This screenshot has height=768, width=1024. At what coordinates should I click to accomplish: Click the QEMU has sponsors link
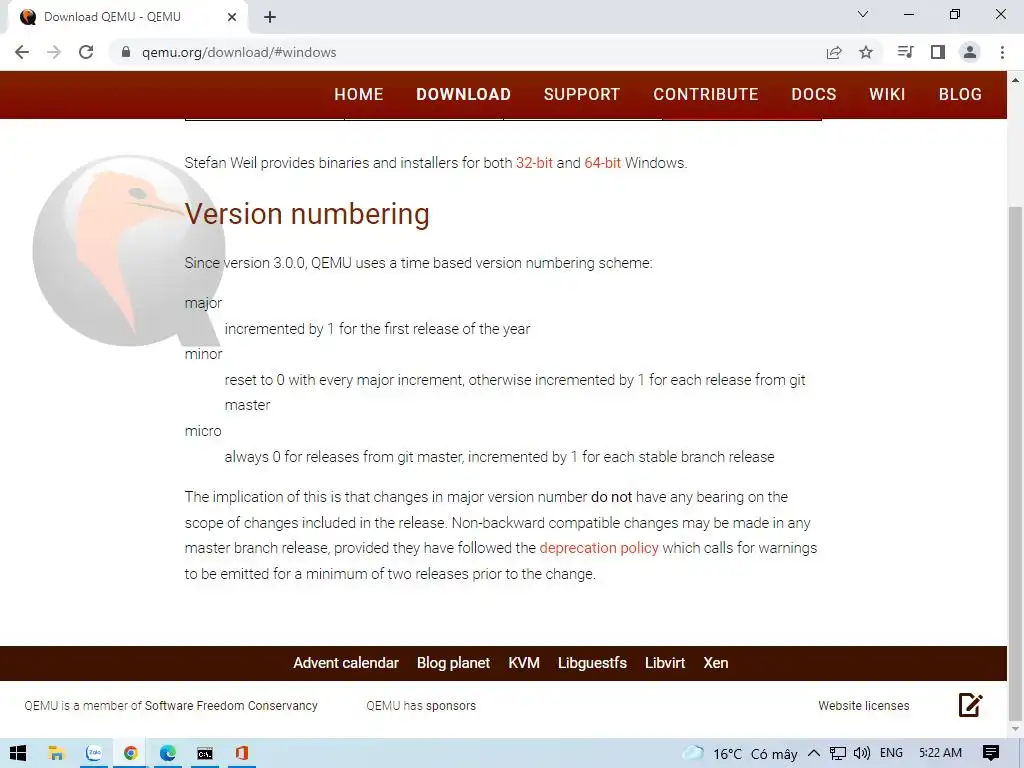coord(421,706)
